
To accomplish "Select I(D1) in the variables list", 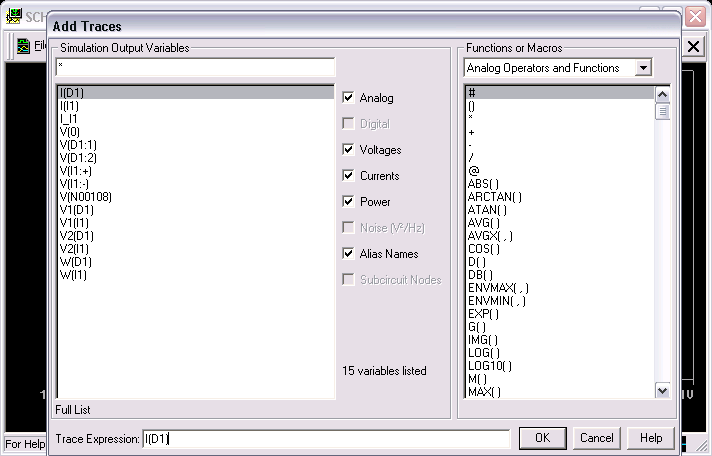I will [x=72, y=93].
